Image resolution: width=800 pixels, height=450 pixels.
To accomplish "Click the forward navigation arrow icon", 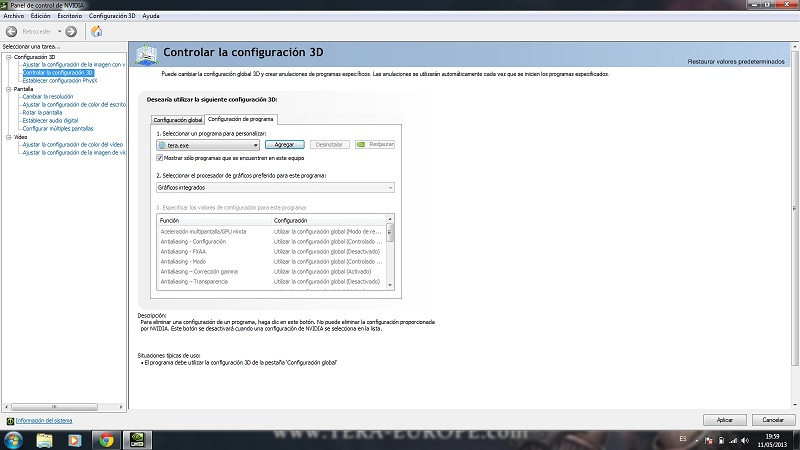I will 71,32.
